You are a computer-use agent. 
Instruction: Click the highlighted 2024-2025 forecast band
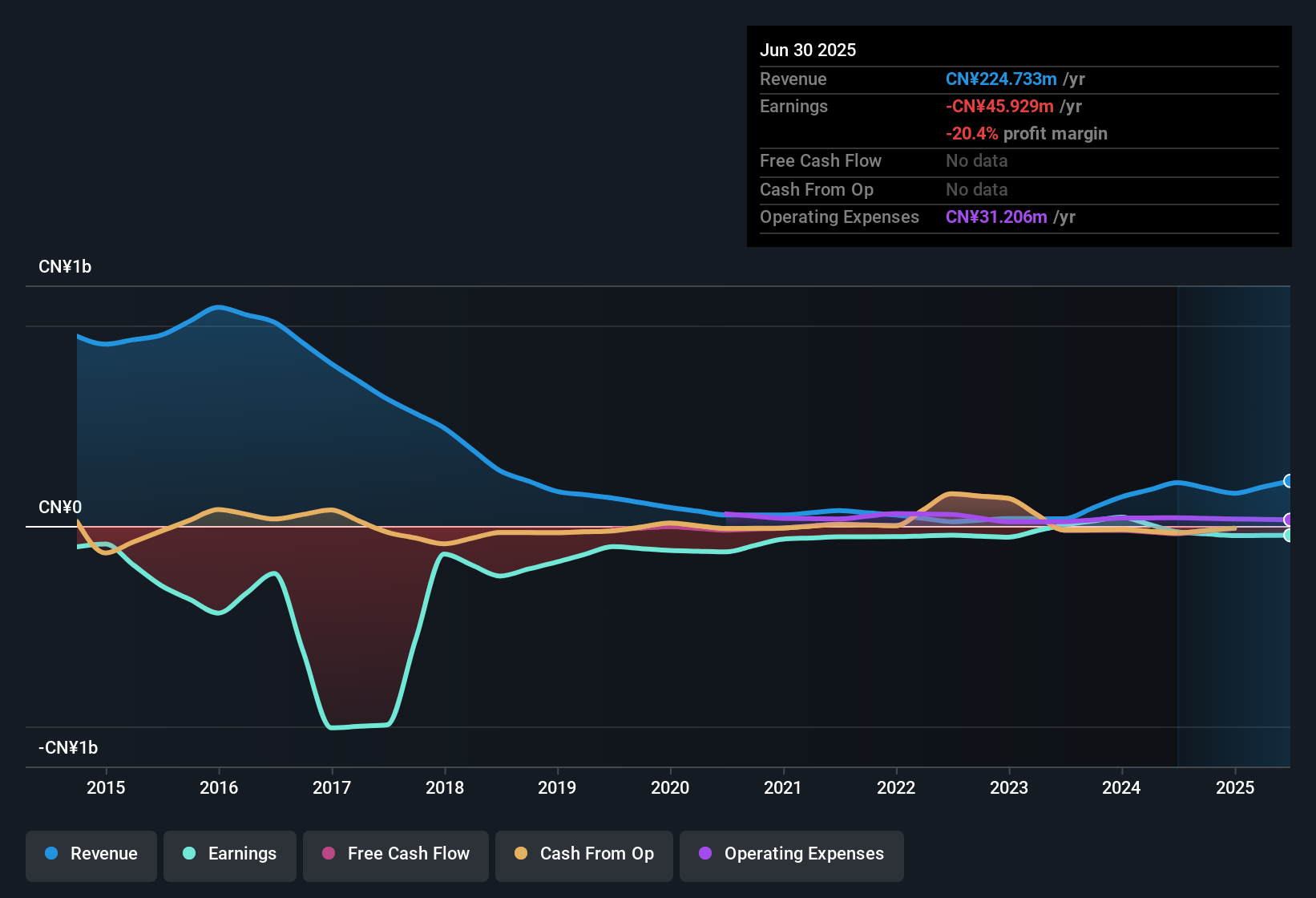coord(1234,521)
